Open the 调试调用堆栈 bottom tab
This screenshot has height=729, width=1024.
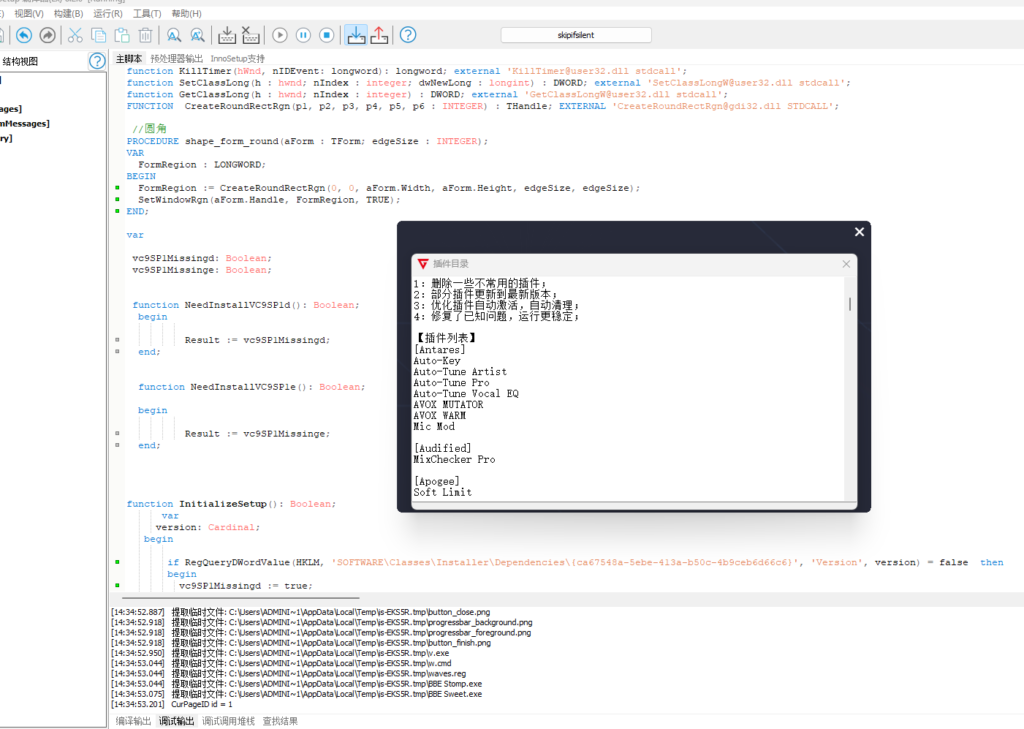228,720
